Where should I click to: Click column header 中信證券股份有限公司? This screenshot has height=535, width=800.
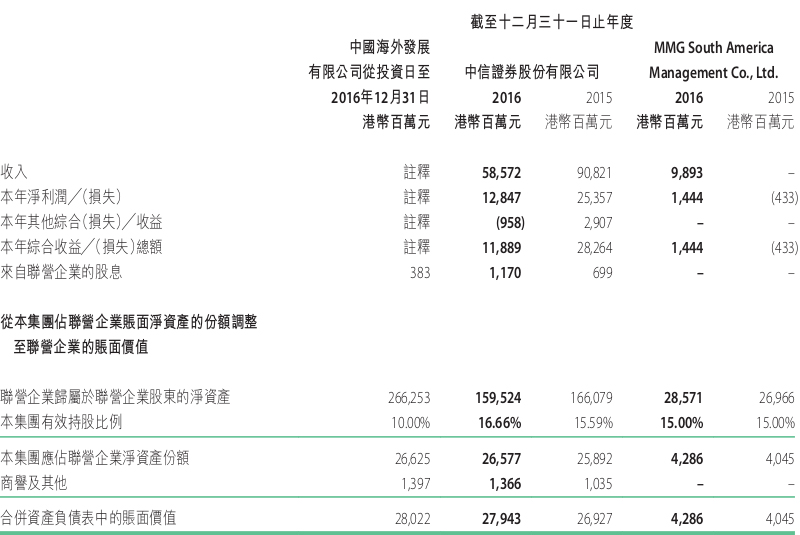point(532,72)
